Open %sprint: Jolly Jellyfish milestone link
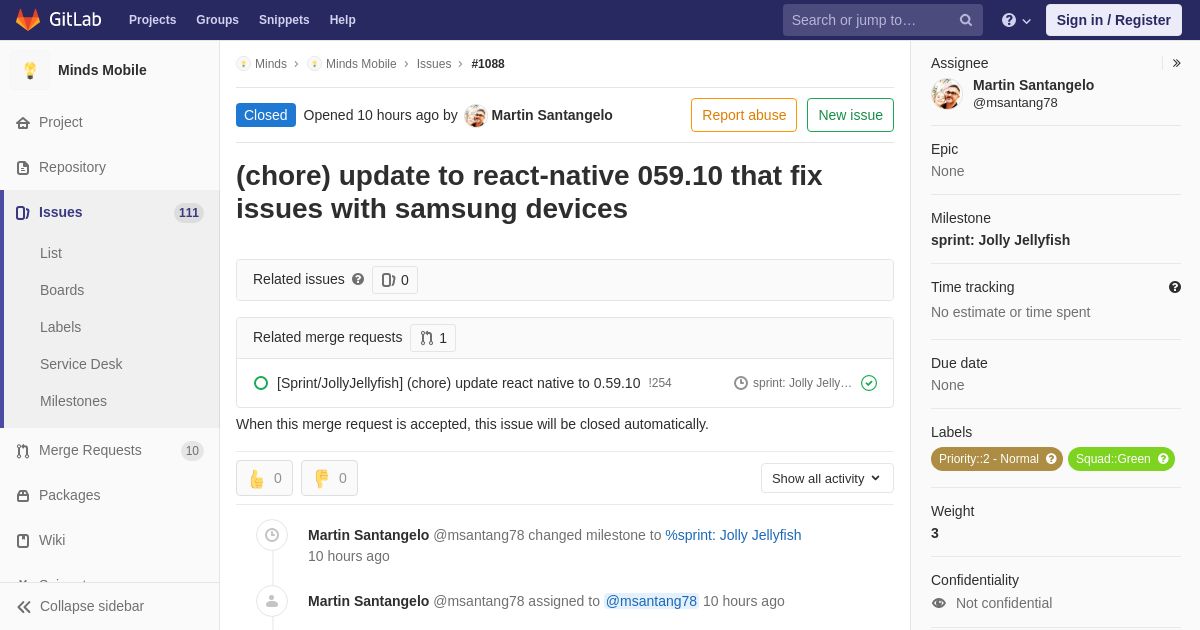Screen dimensions: 1200x630 point(733,535)
